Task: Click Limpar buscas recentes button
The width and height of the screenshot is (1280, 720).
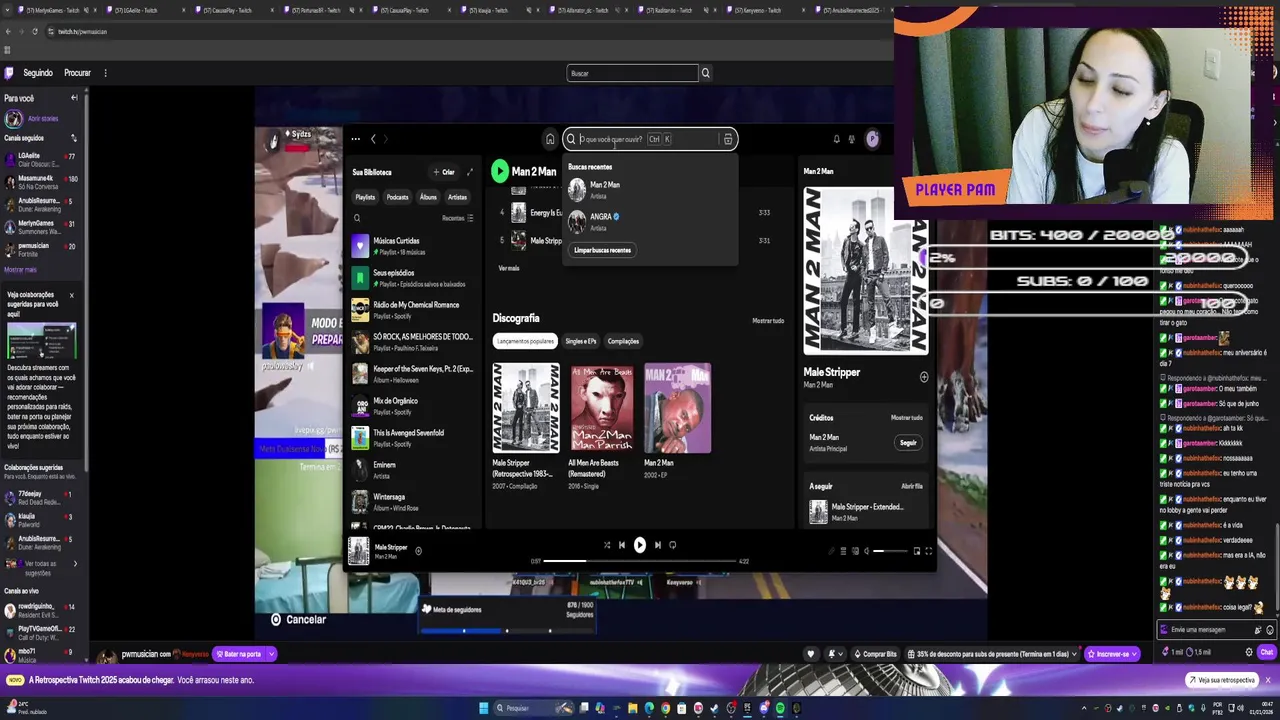Action: point(602,250)
